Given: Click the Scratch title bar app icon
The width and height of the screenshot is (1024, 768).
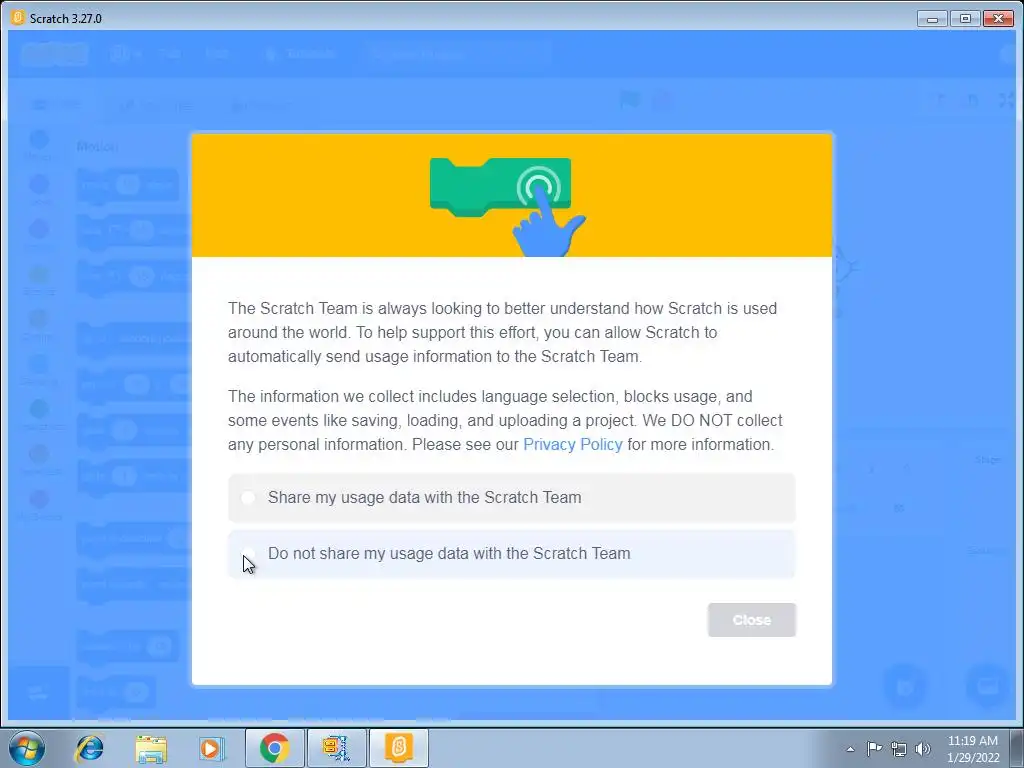Looking at the screenshot, I should pyautogui.click(x=18, y=18).
